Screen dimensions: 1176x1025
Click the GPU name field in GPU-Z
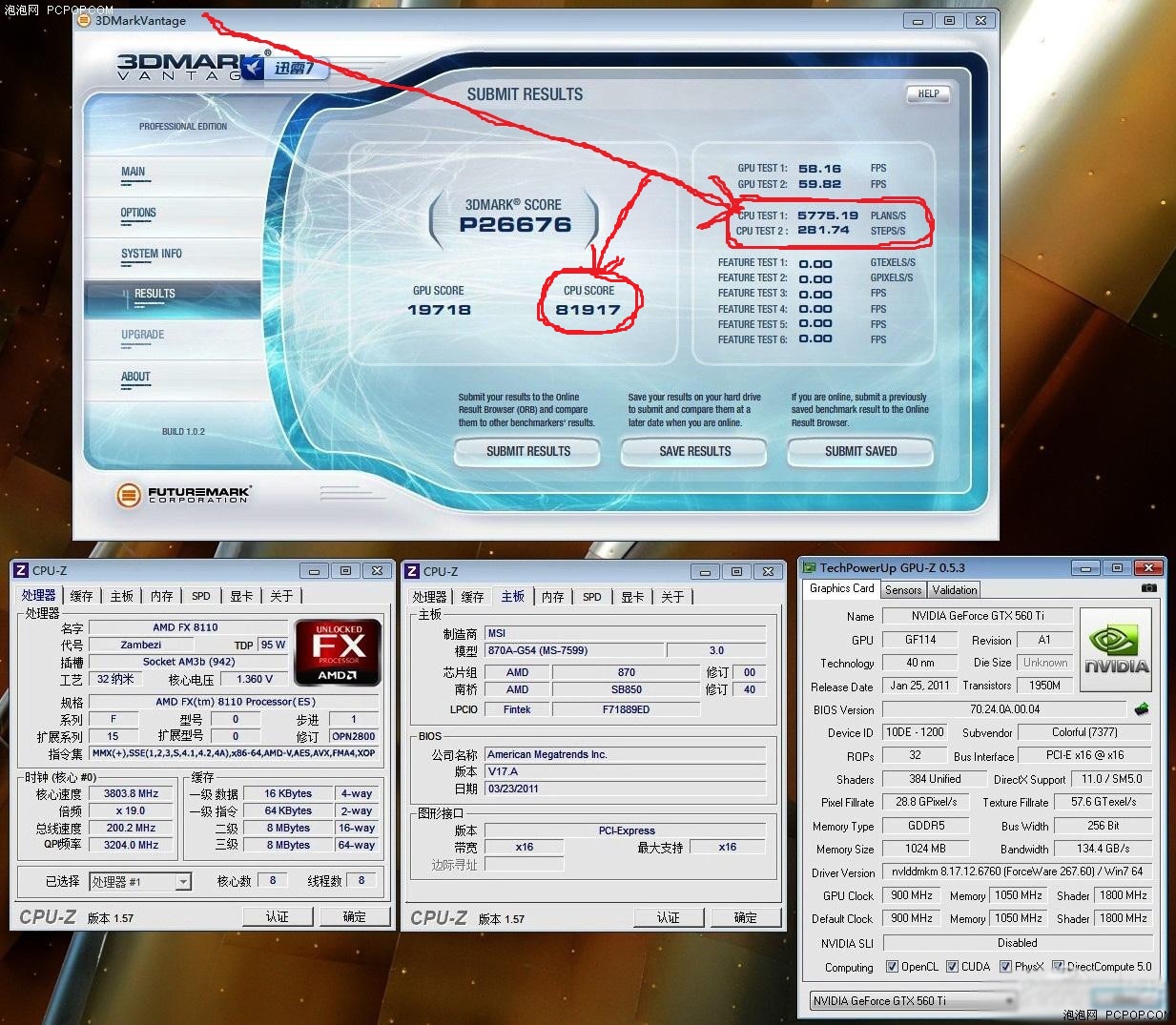(x=978, y=616)
